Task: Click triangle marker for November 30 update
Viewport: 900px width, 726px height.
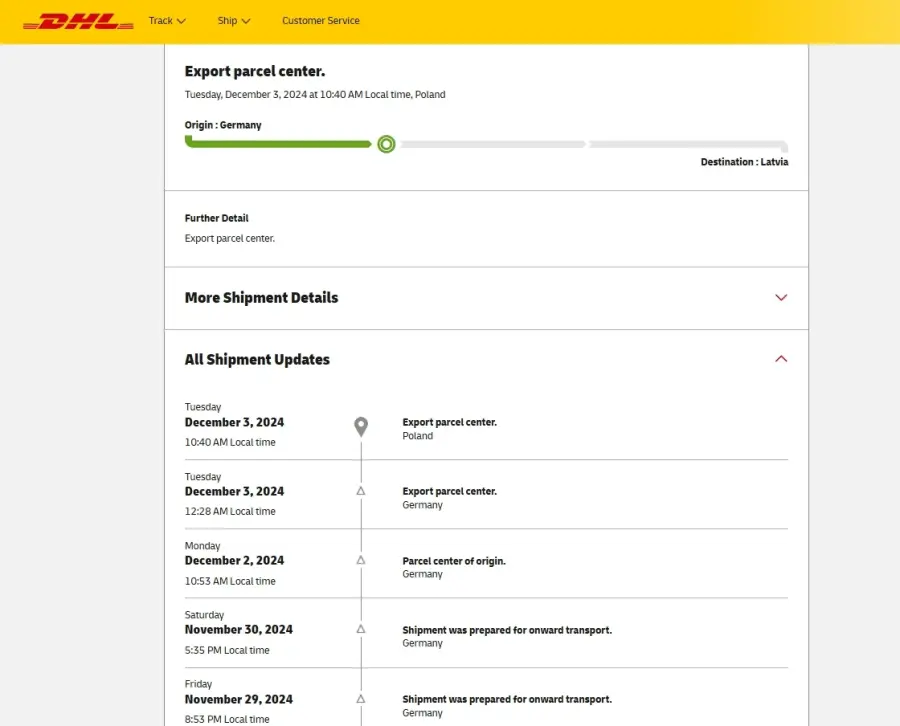Action: [360, 629]
